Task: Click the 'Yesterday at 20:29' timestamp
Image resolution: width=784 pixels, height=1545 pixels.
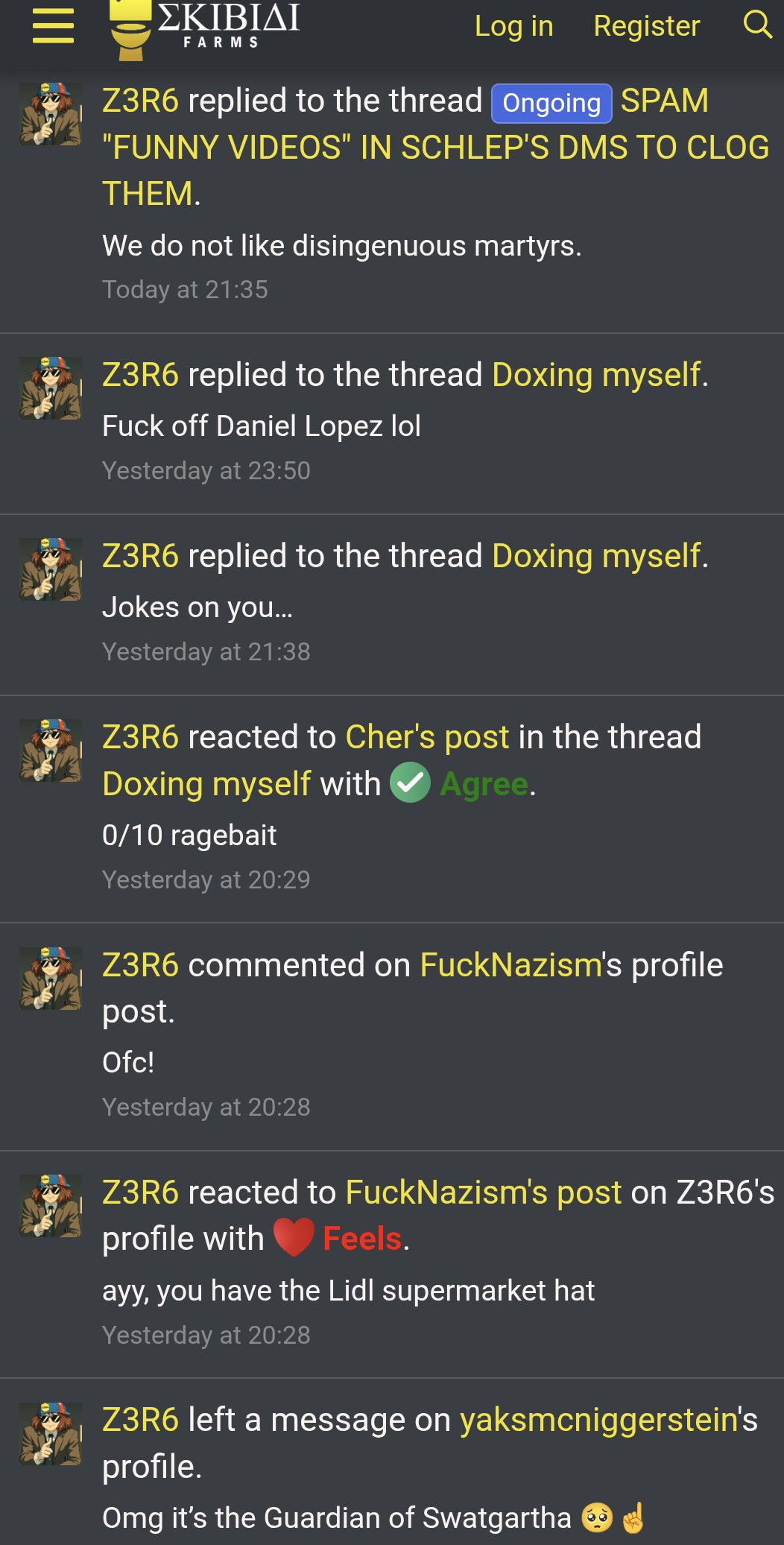Action: tap(206, 880)
